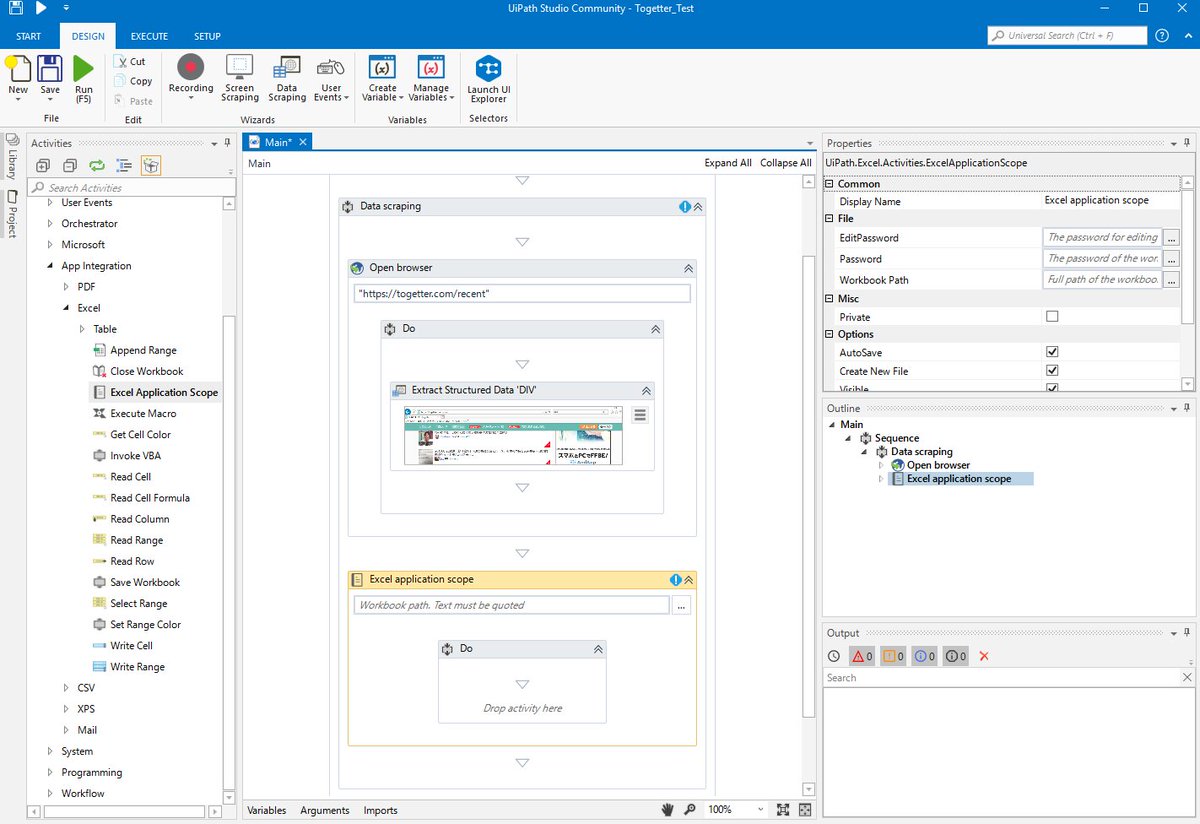
Task: Collapse the Open browser activity
Action: (688, 268)
